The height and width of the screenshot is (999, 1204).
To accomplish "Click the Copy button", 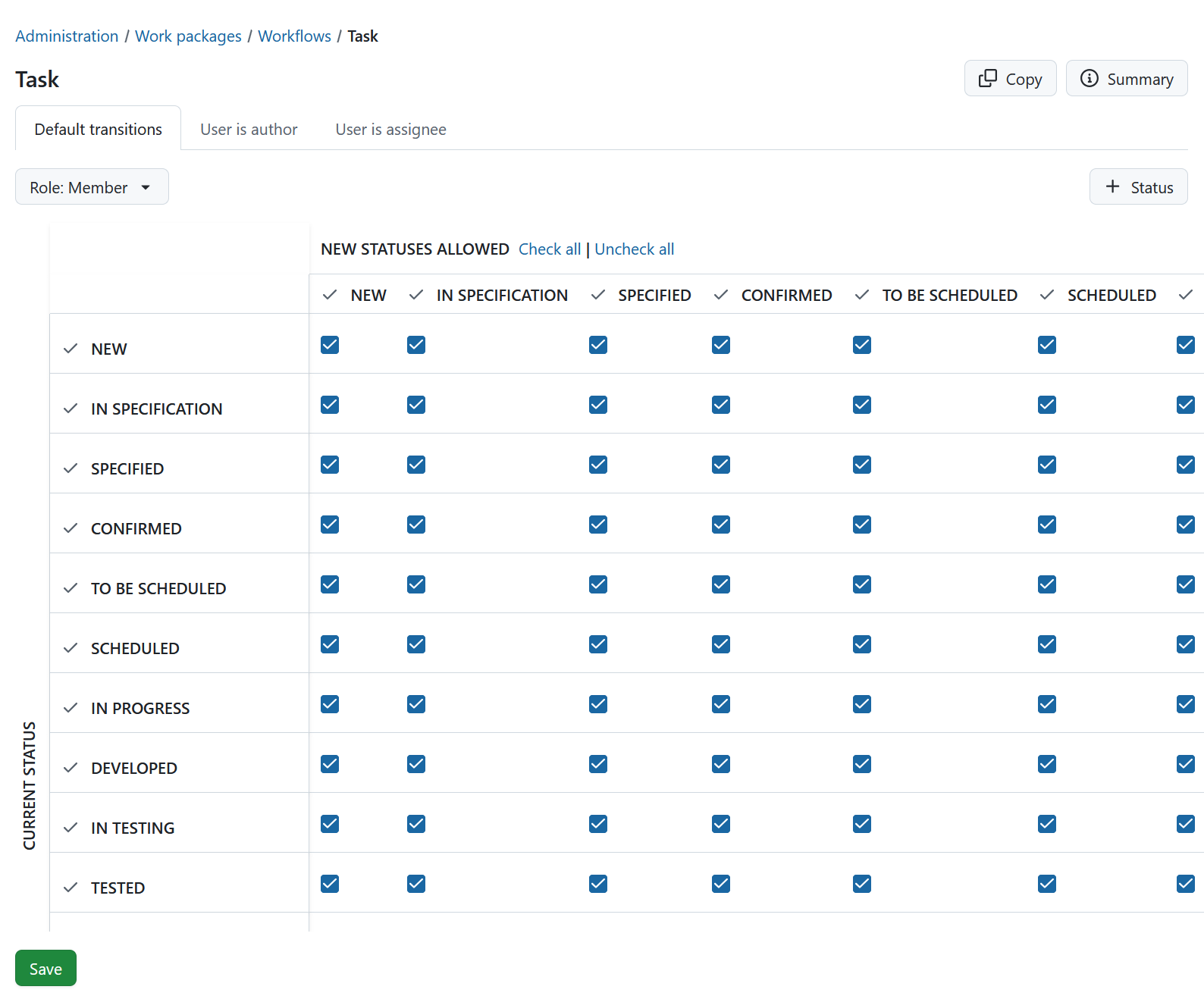I will coord(1010,78).
